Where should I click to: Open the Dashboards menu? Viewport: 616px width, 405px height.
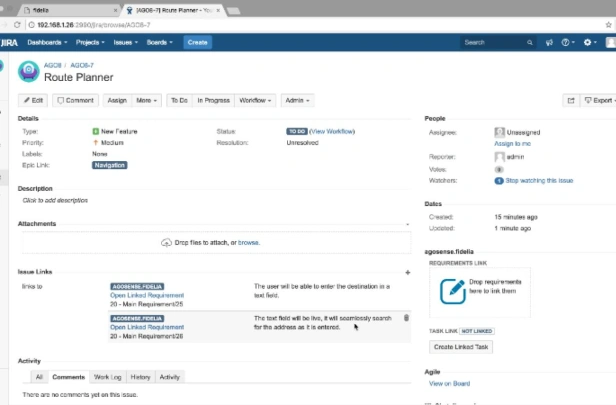pyautogui.click(x=47, y=42)
